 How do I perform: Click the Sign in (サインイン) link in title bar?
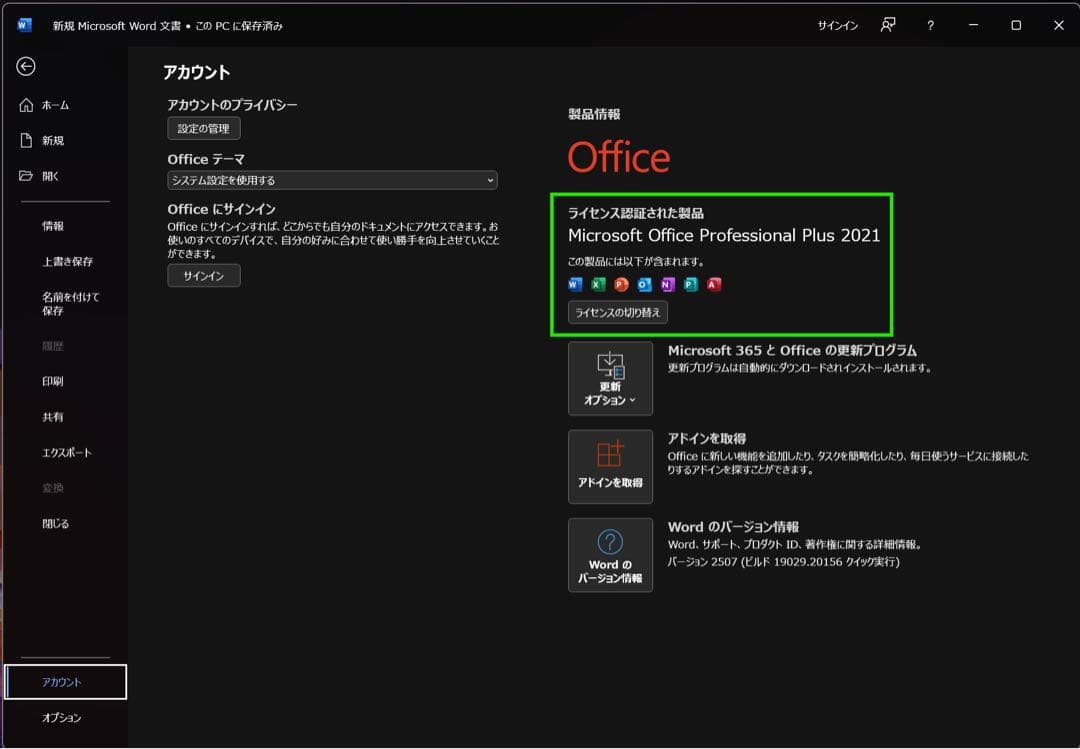point(838,26)
